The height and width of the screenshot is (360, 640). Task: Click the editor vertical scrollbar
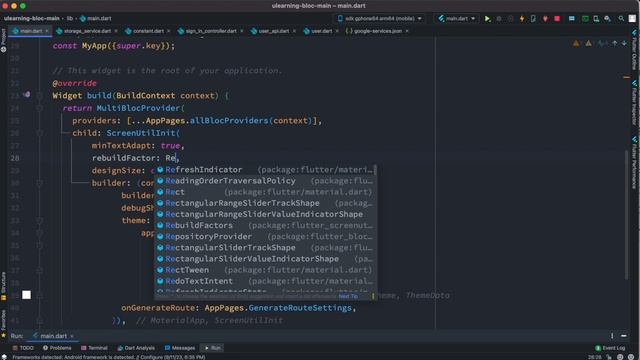click(x=627, y=215)
